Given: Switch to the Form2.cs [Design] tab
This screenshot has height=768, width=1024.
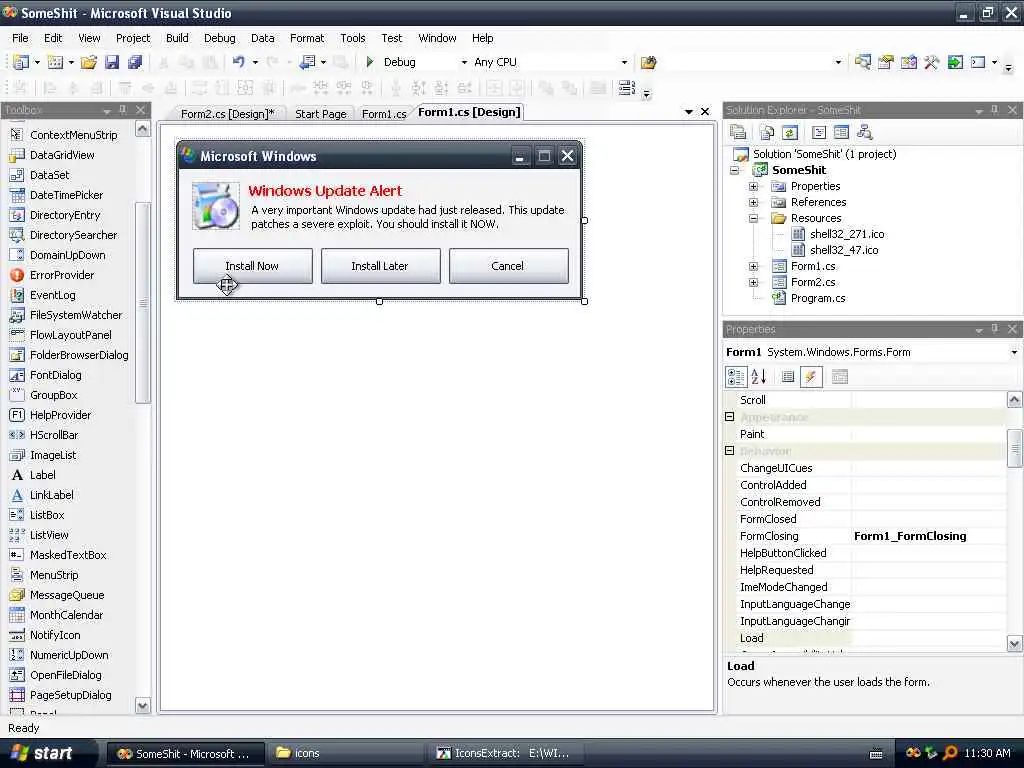Looking at the screenshot, I should click(228, 114).
